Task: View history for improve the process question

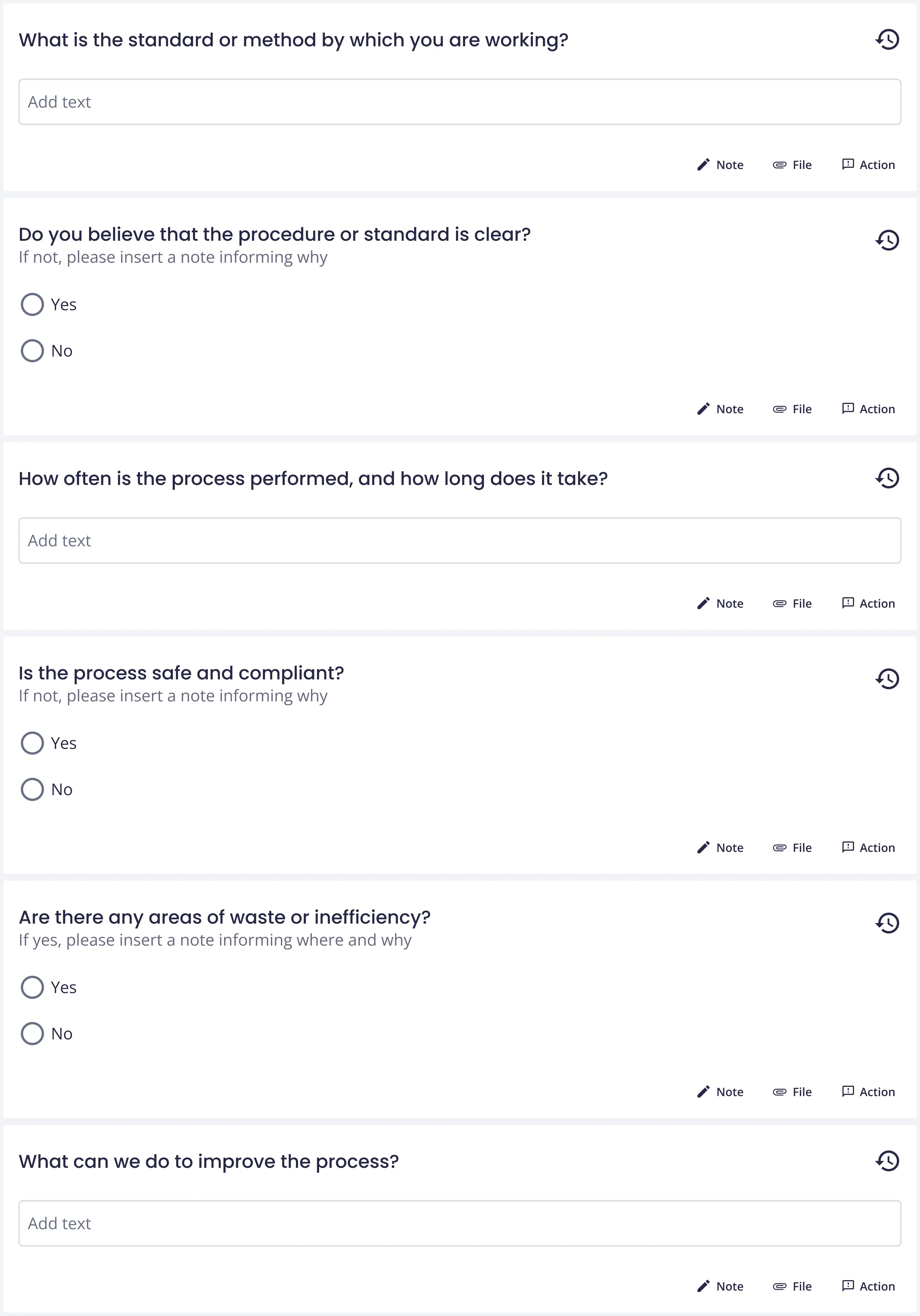Action: point(887,1161)
